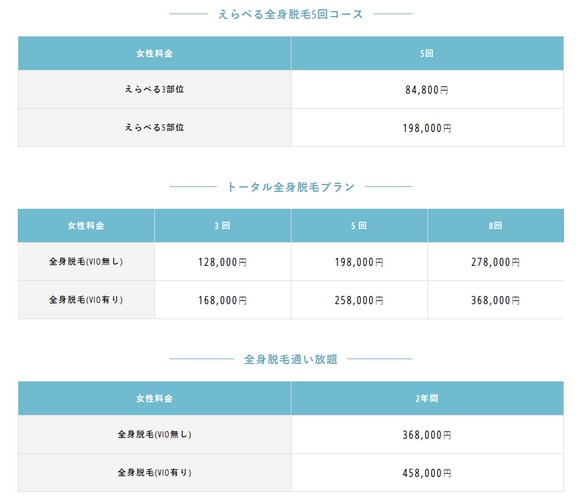Click the 258,000円 price cell
Screen dimensions: 580x497
pos(359,300)
